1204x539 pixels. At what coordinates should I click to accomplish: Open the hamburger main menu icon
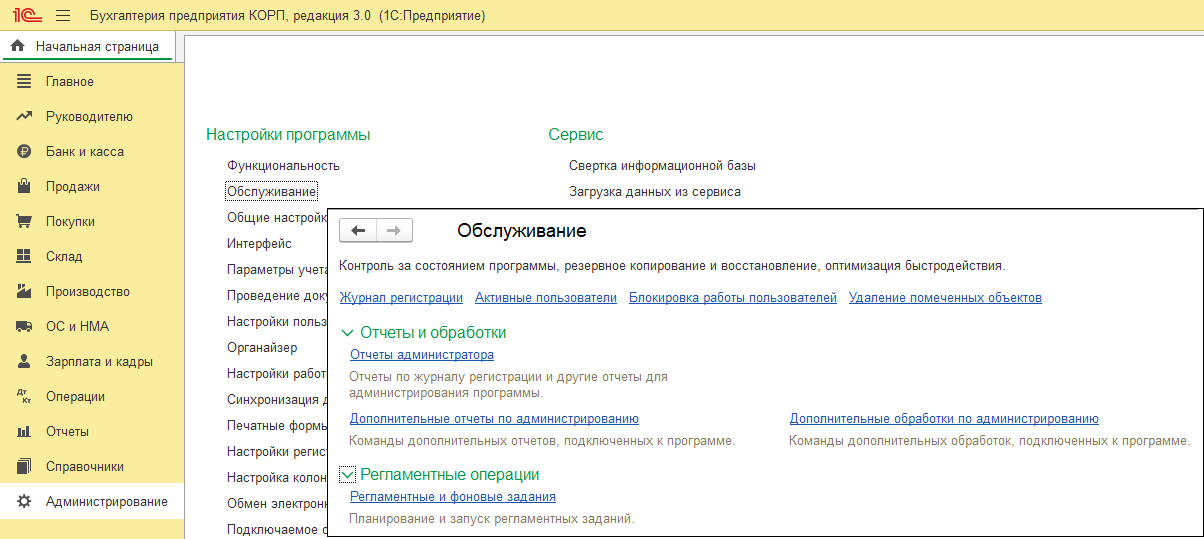tap(63, 17)
